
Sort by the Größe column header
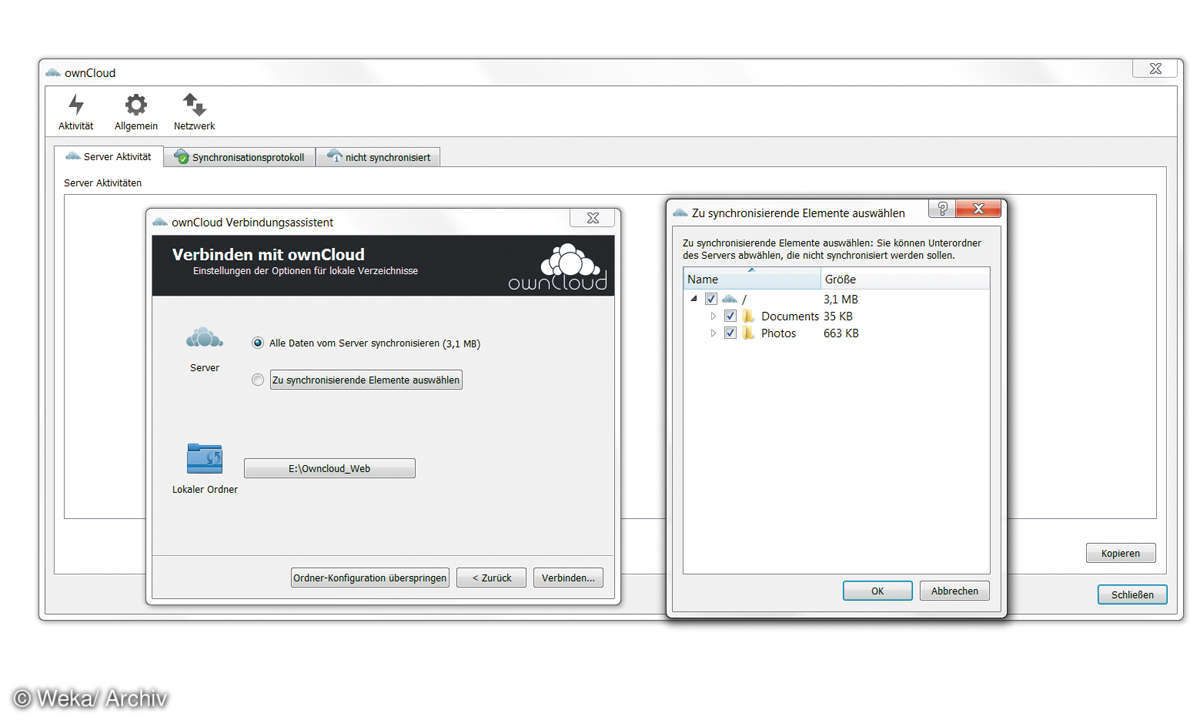[x=905, y=279]
